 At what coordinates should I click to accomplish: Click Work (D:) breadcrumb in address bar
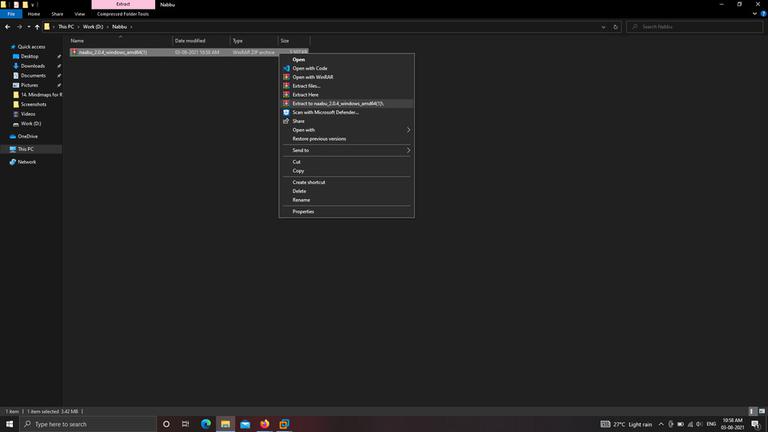click(93, 27)
